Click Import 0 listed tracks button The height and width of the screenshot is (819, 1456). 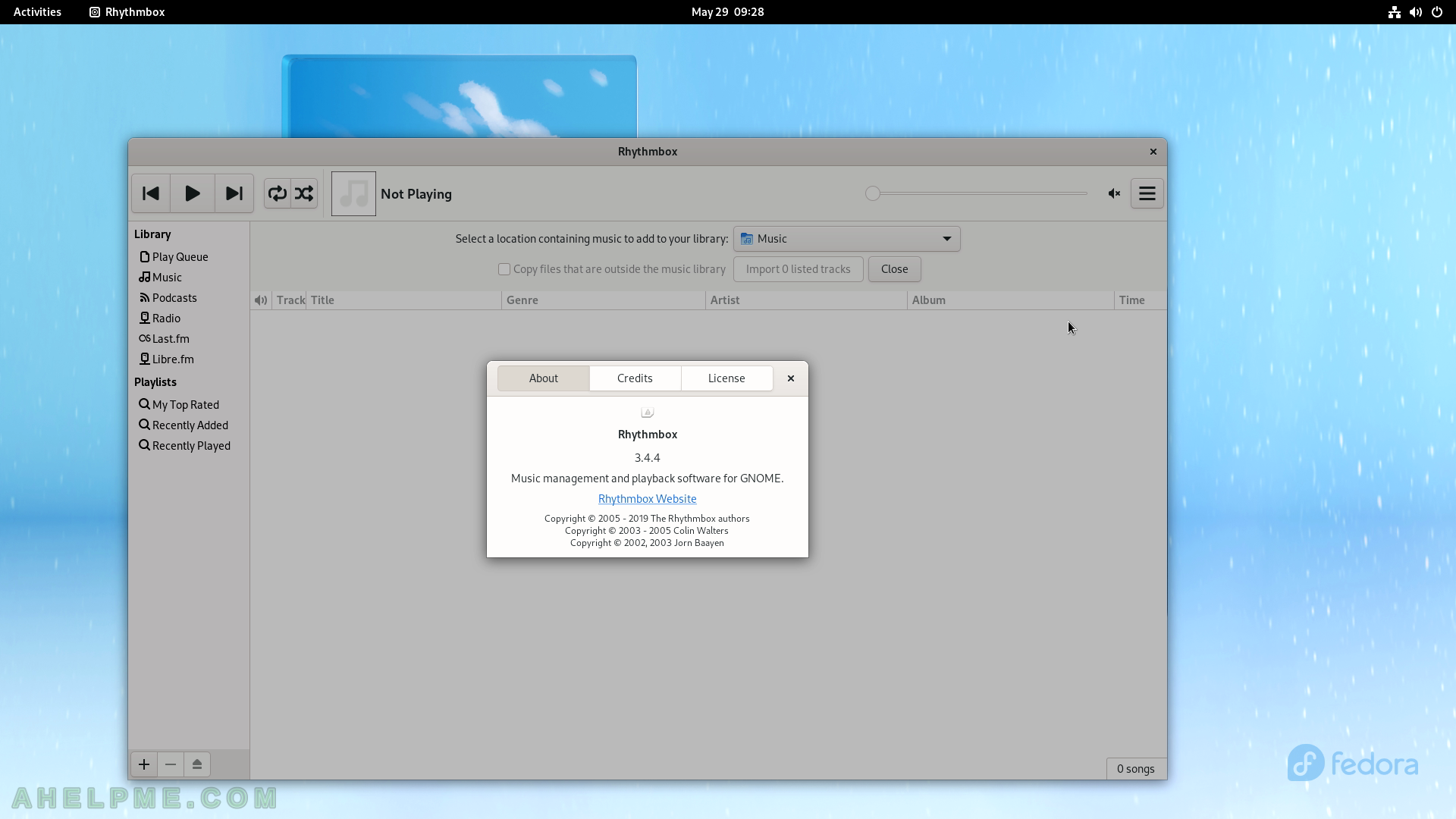click(799, 269)
